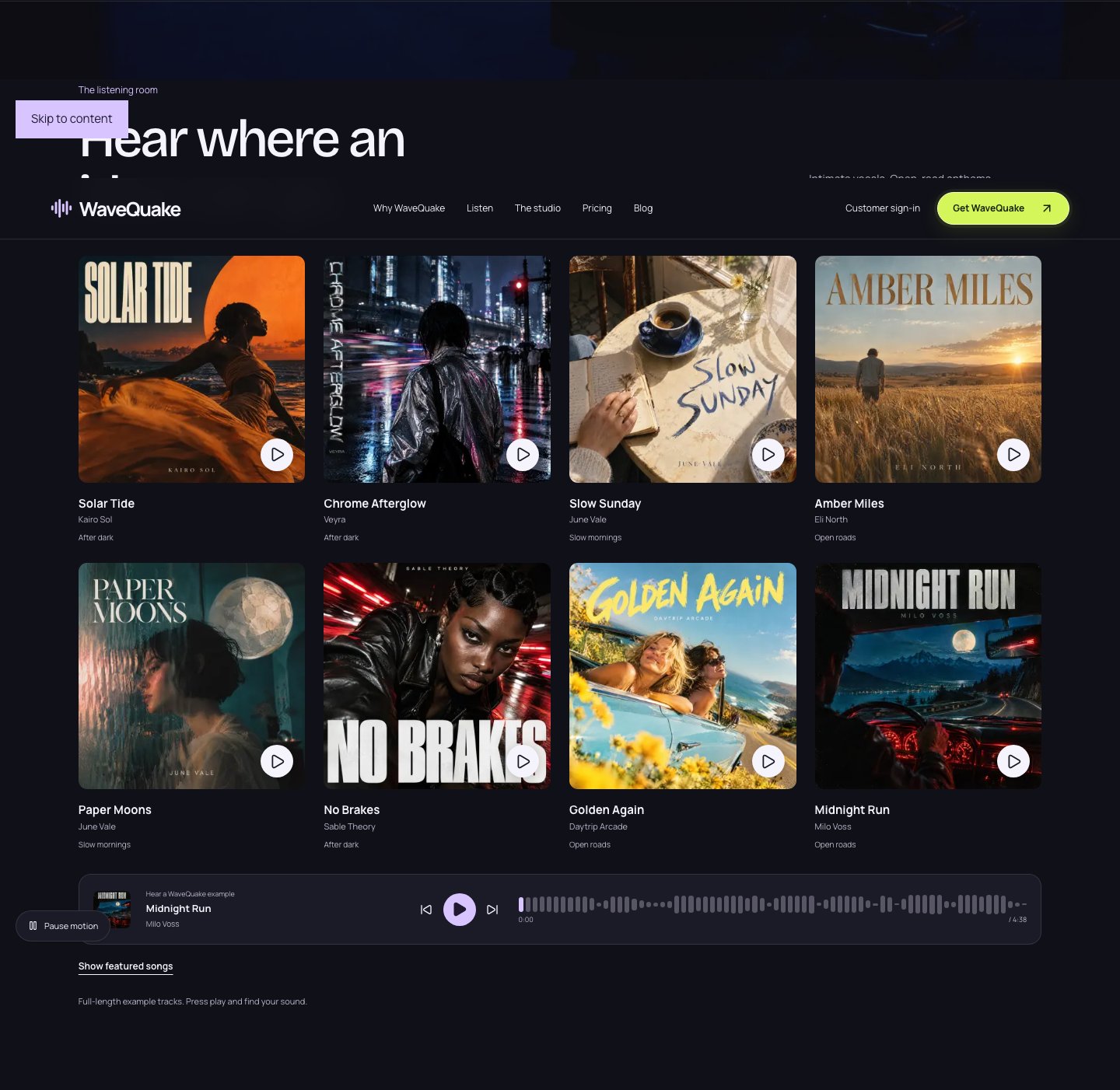Play the Slow Sunday track
1120x1090 pixels.
point(768,455)
